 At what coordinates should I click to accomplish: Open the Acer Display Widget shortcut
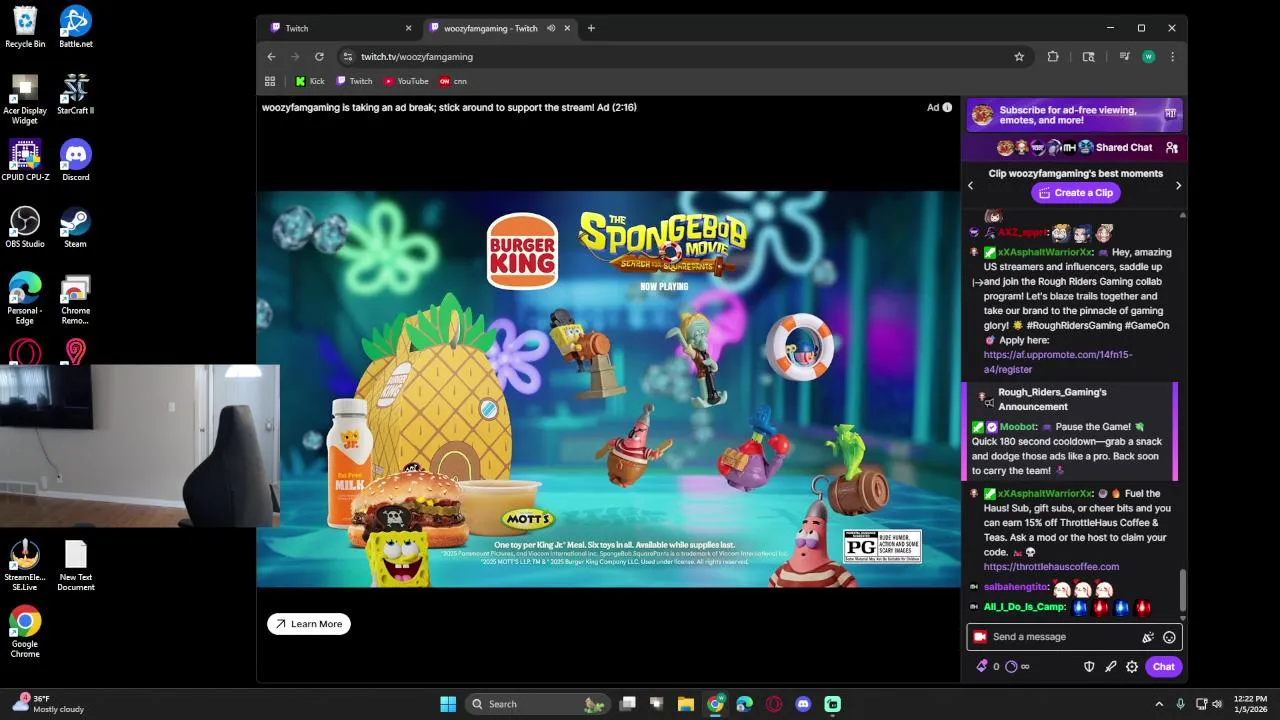[x=25, y=99]
